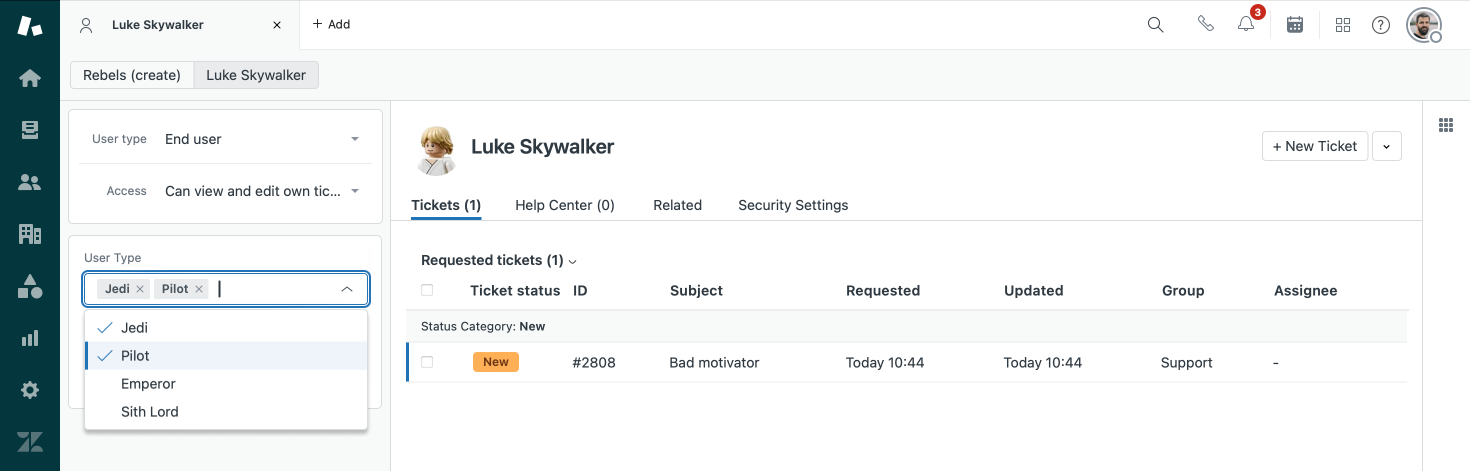Open the Home view in sidebar
Viewport: 1470px width, 471px height.
click(x=30, y=78)
